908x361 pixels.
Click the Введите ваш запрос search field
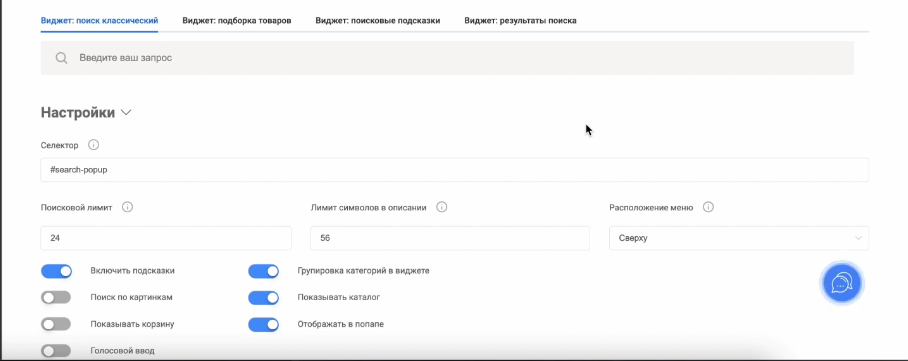[447, 58]
